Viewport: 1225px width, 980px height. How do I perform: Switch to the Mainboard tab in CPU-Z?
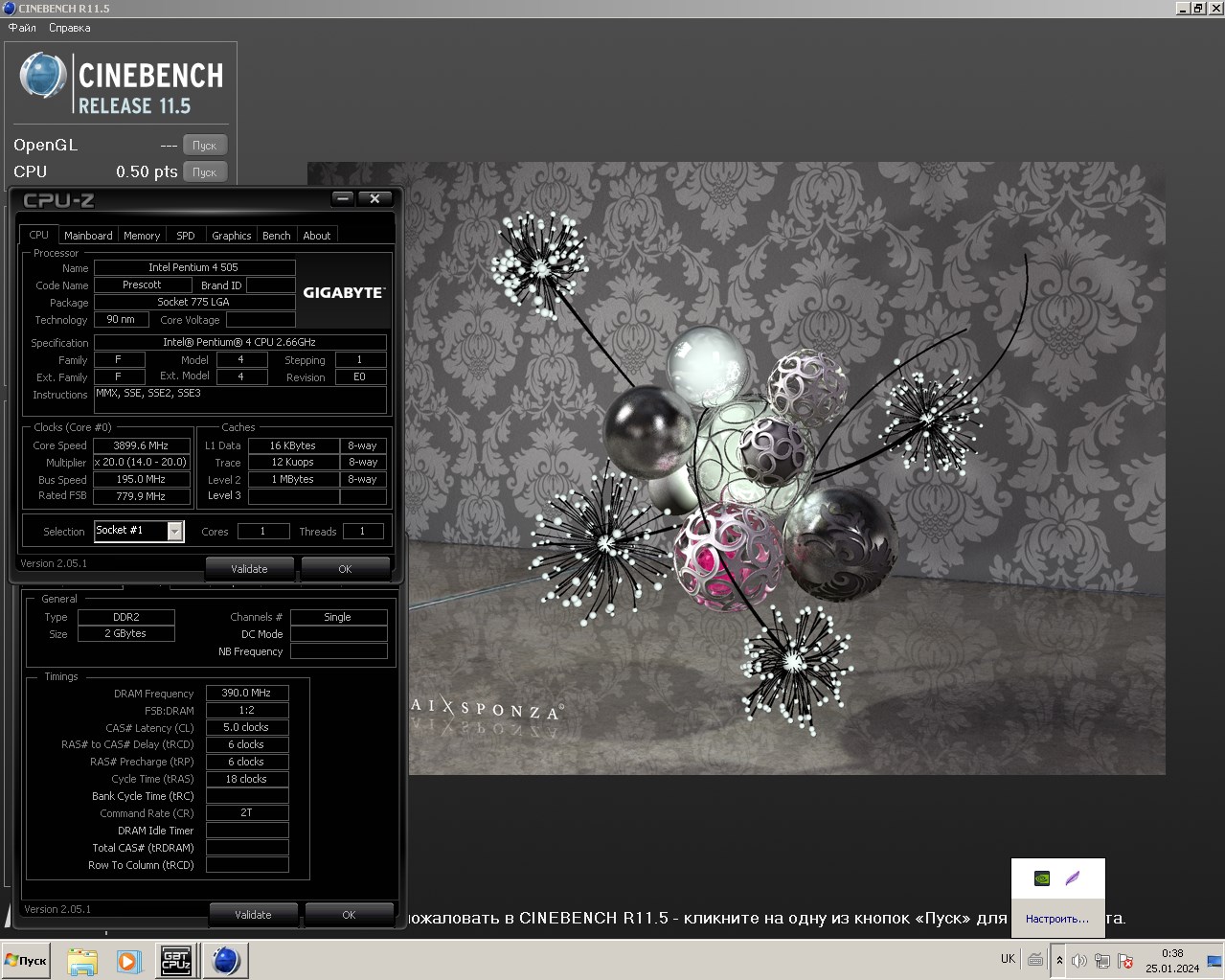point(88,236)
